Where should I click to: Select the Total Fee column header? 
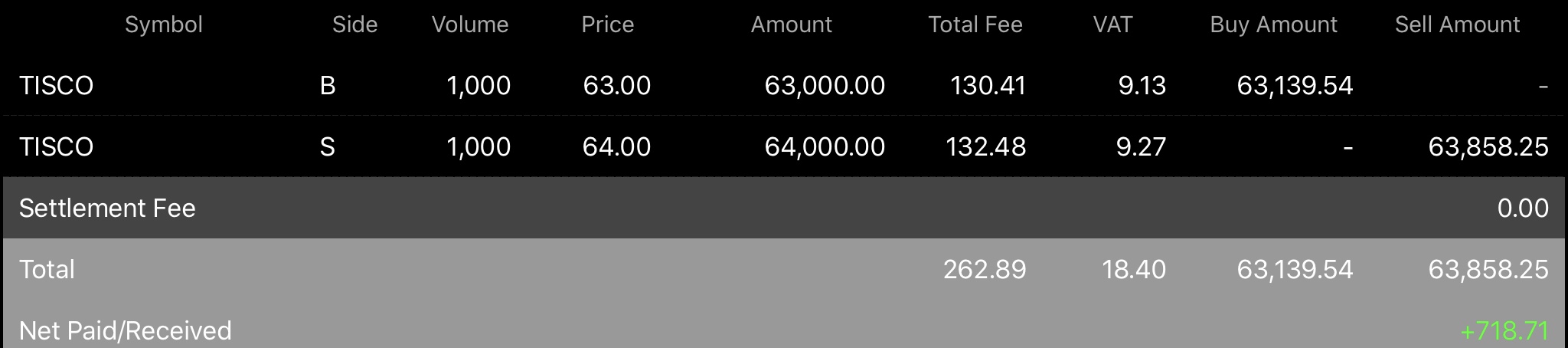click(975, 25)
